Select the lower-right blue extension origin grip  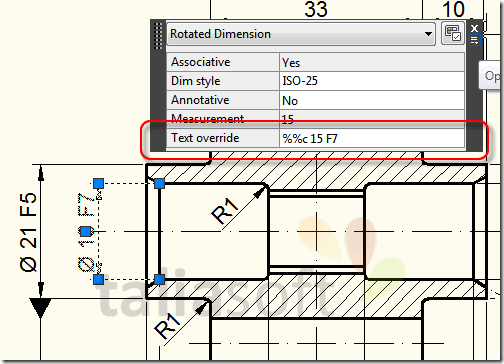click(159, 279)
